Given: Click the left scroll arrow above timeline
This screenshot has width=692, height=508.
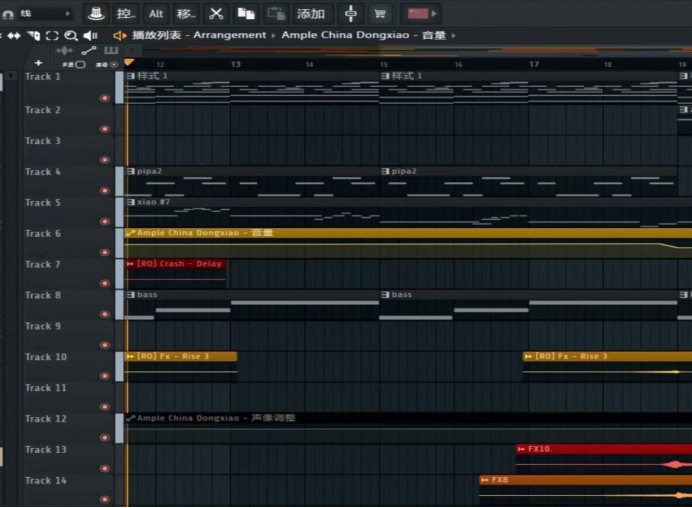Looking at the screenshot, I should [133, 50].
